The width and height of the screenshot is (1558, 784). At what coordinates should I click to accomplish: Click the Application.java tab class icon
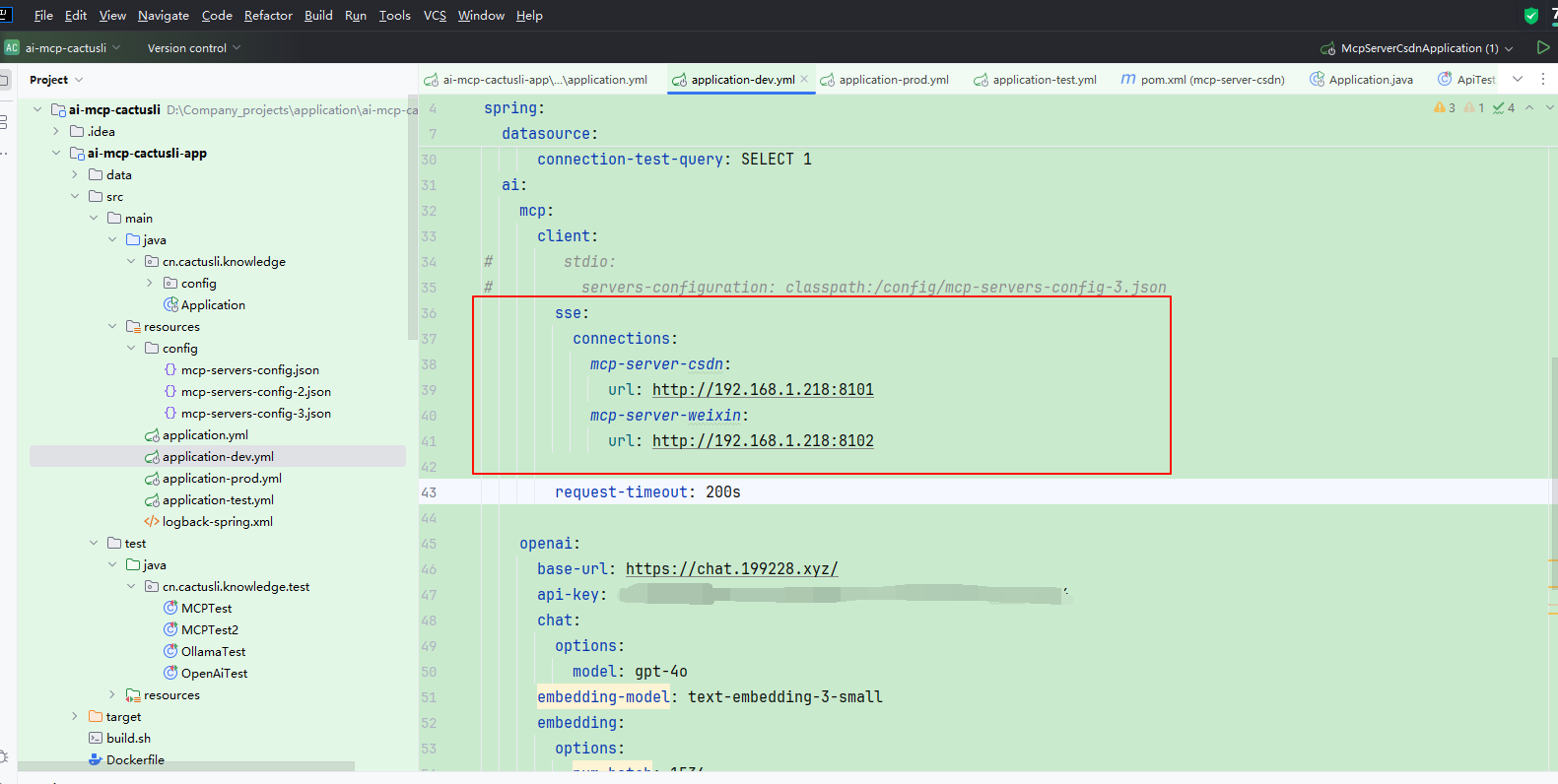(x=1317, y=79)
